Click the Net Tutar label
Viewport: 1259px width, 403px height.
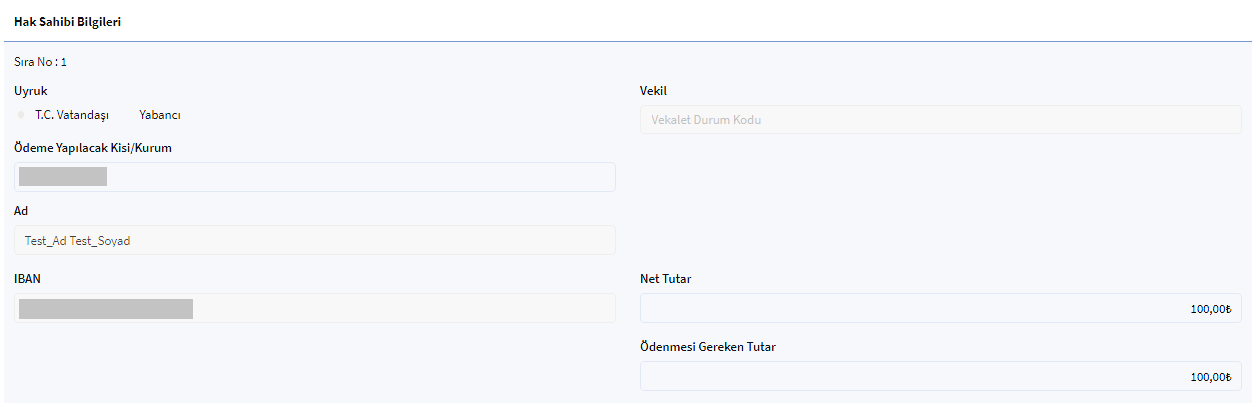[x=665, y=279]
